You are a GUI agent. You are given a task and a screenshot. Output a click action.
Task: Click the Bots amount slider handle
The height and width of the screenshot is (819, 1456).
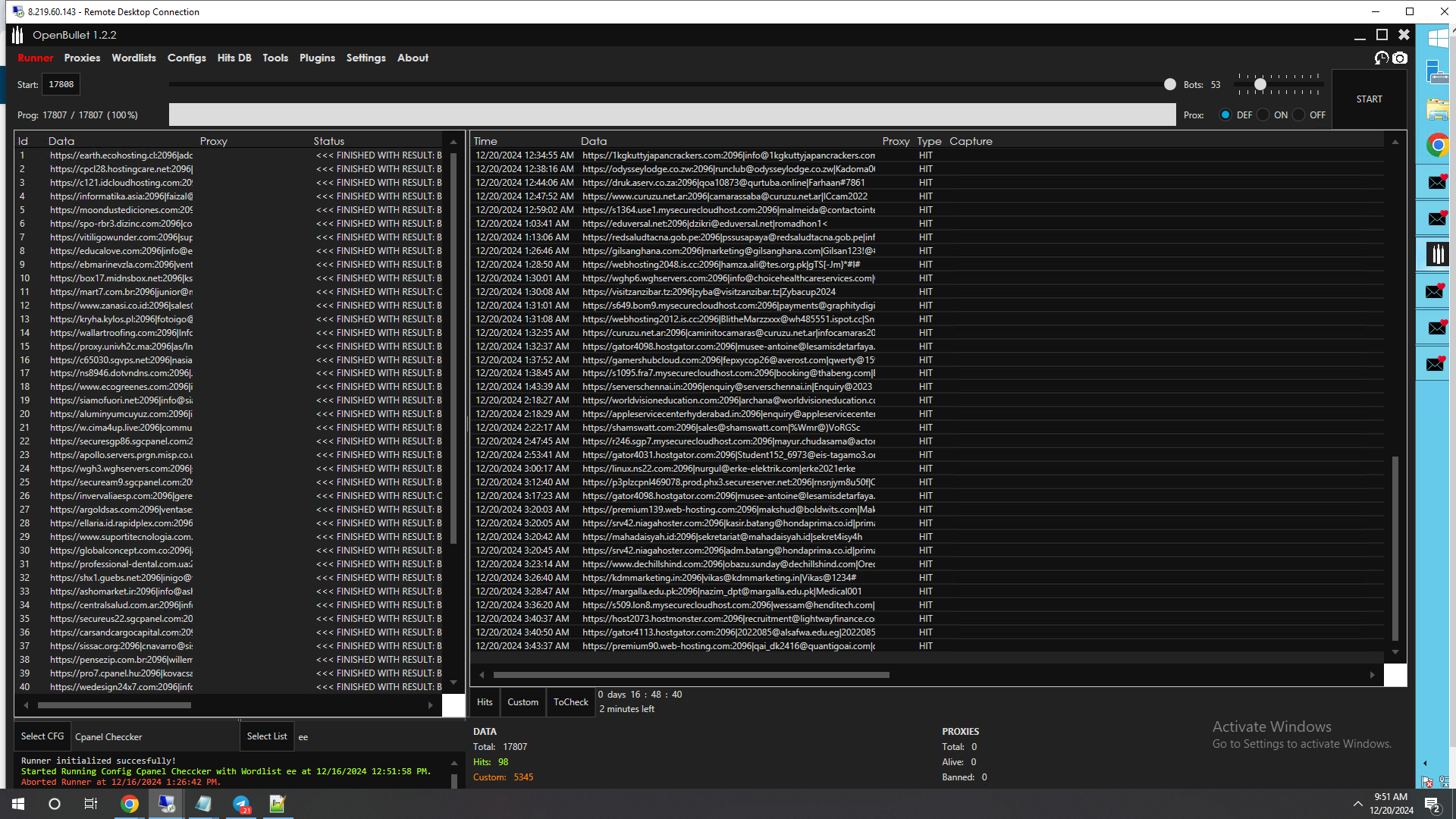coord(1260,85)
